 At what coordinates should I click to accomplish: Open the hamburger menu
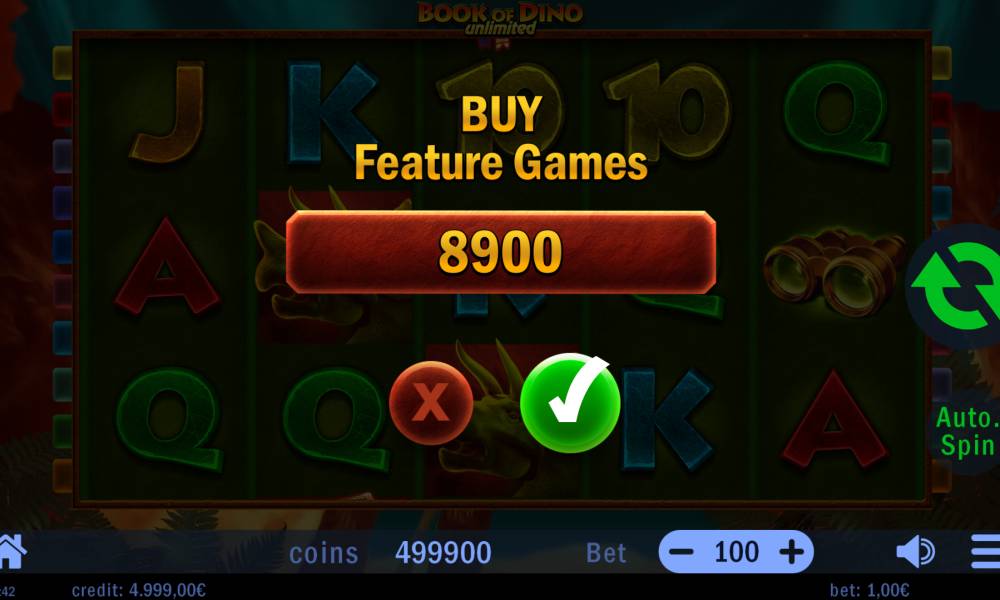point(985,552)
